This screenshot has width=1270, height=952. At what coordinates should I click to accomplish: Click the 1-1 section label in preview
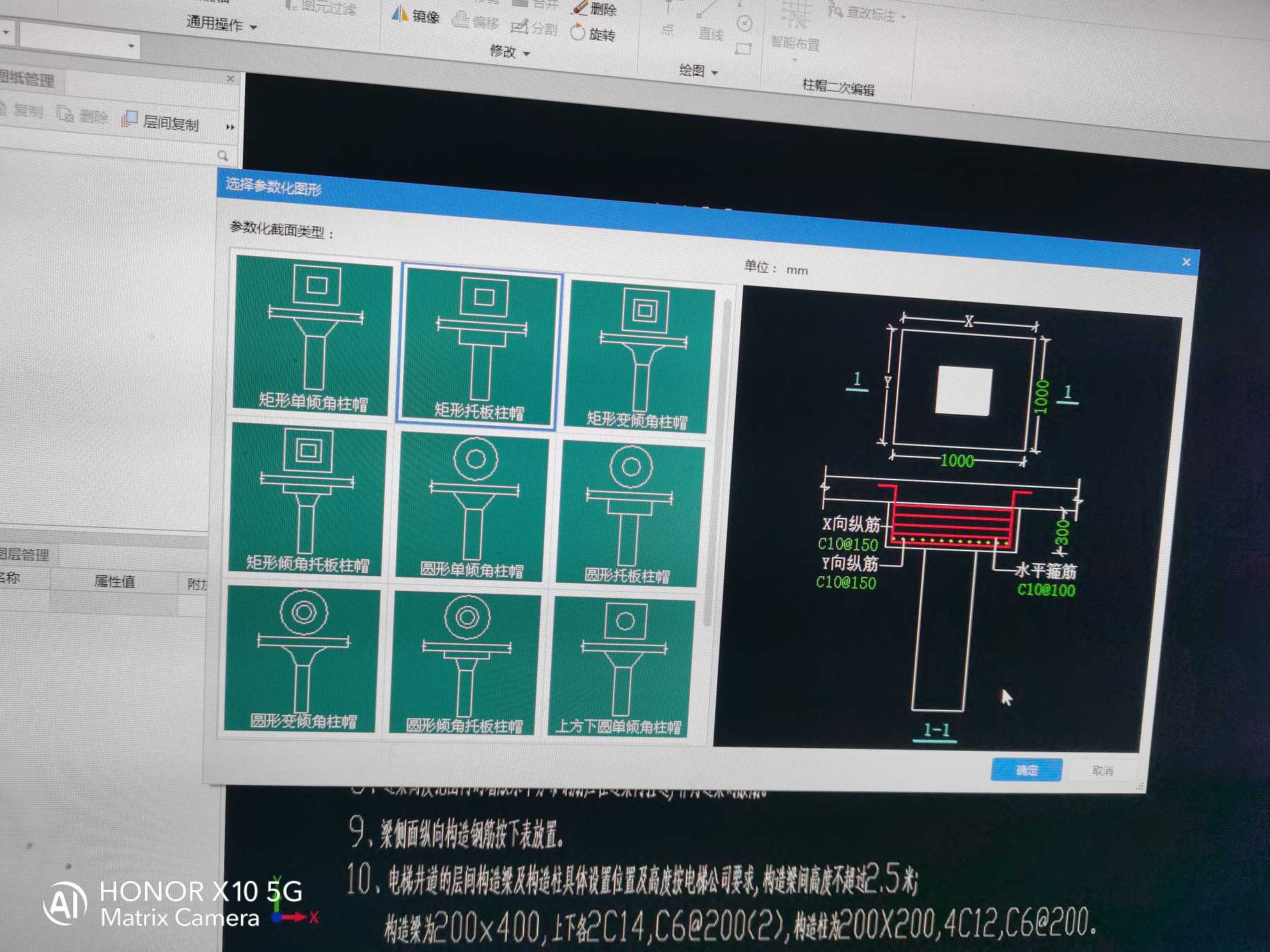[x=936, y=729]
